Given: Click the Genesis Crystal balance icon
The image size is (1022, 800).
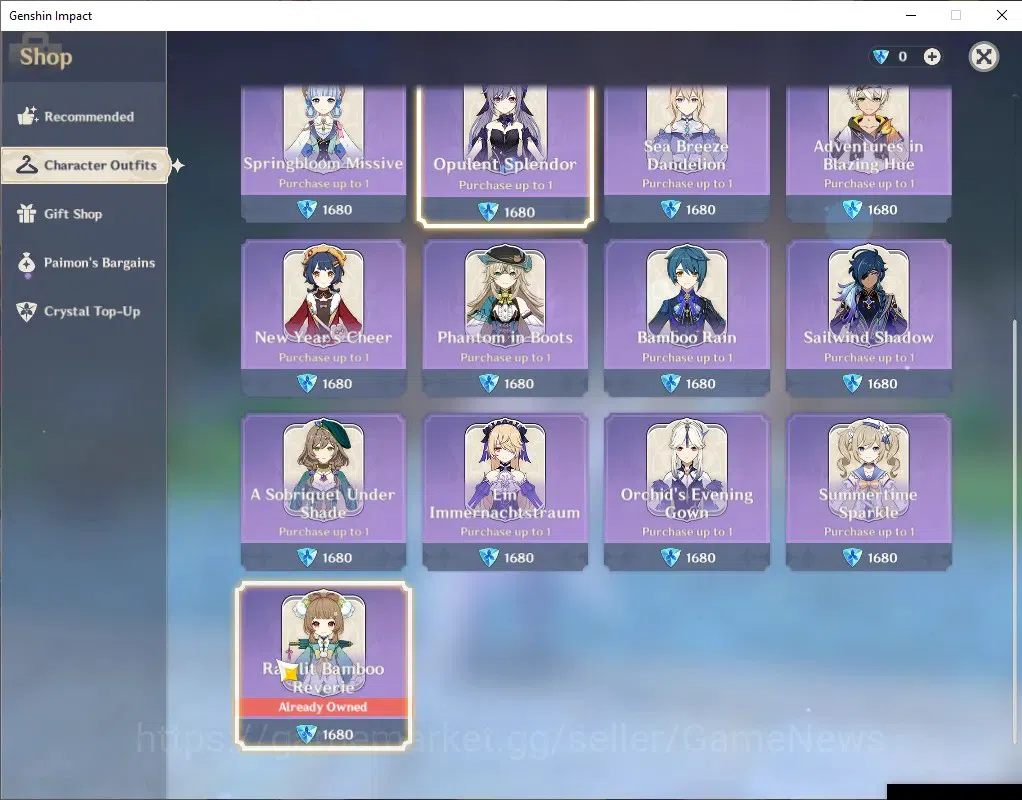Looking at the screenshot, I should click(881, 57).
